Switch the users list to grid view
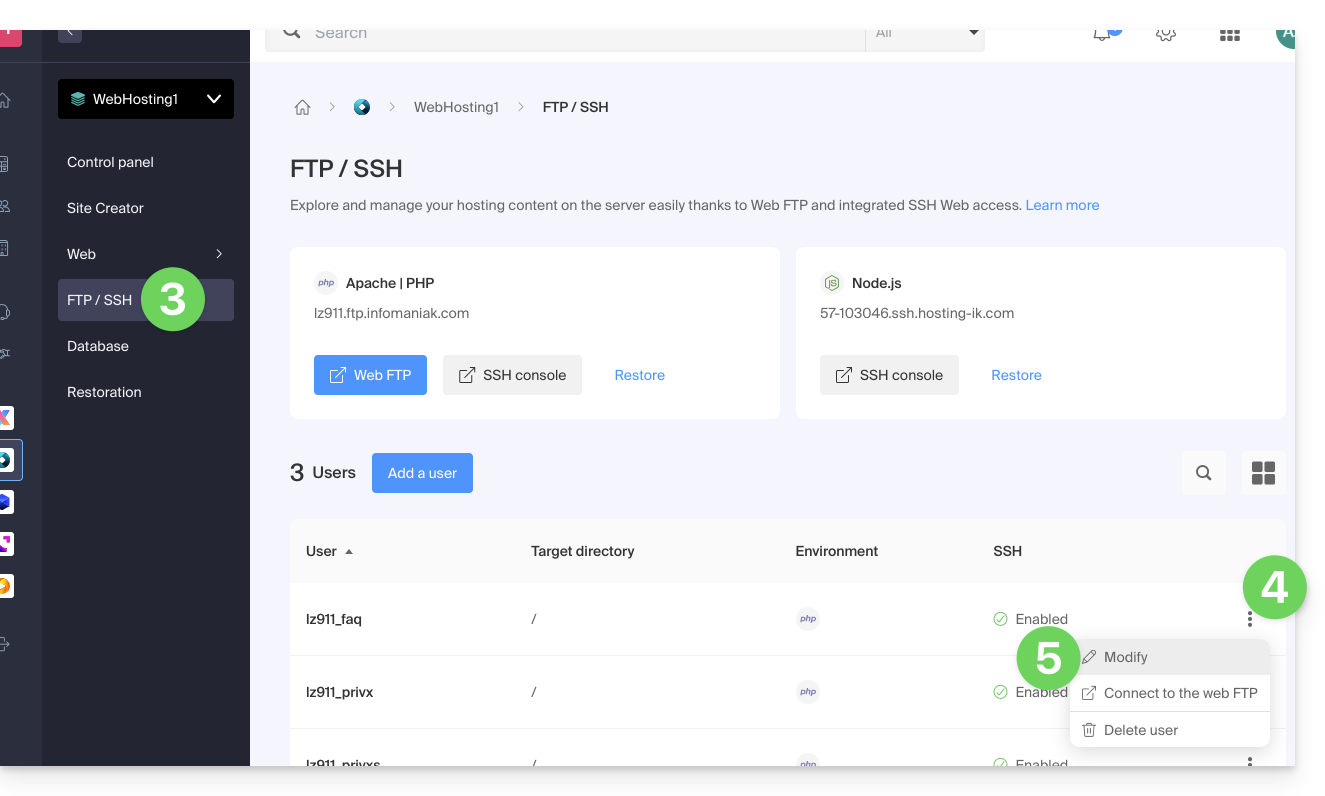1325x796 pixels. pos(1264,473)
